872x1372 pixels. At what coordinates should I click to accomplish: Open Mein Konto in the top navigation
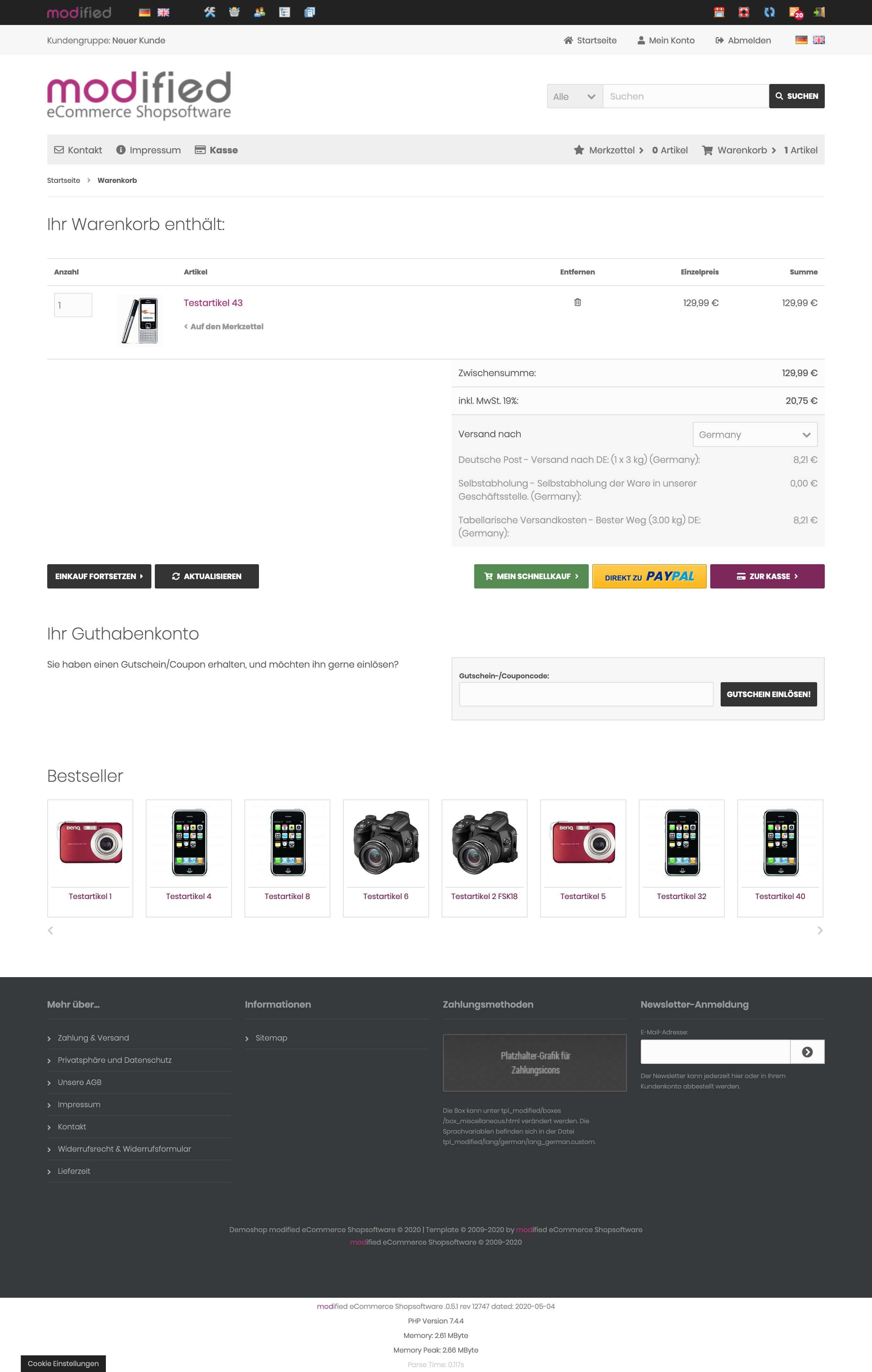coord(666,40)
